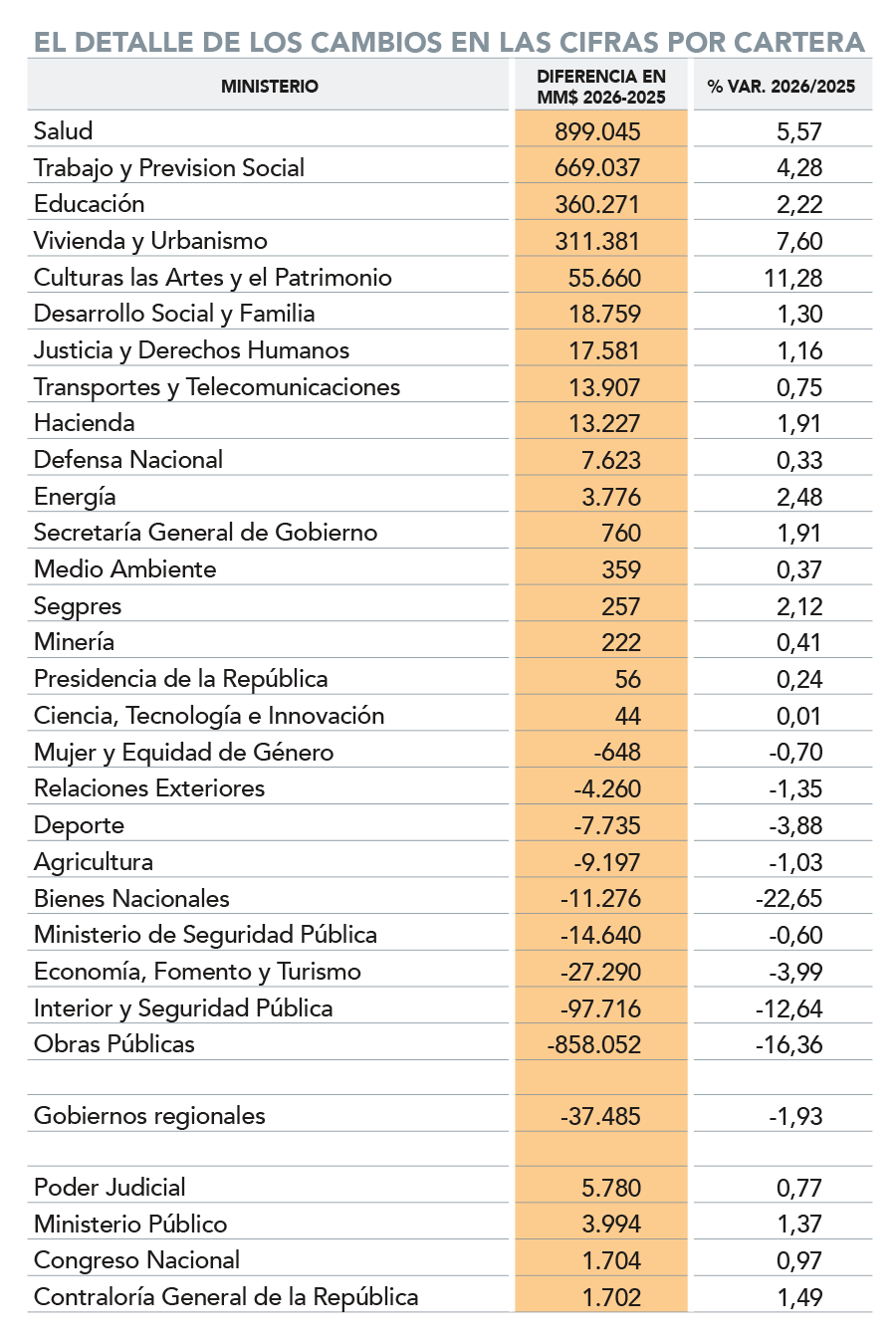This screenshot has width=896, height=1341.
Task: Select the Ciencia, Tecnología e Innovación percentage 0,01
Action: (798, 716)
